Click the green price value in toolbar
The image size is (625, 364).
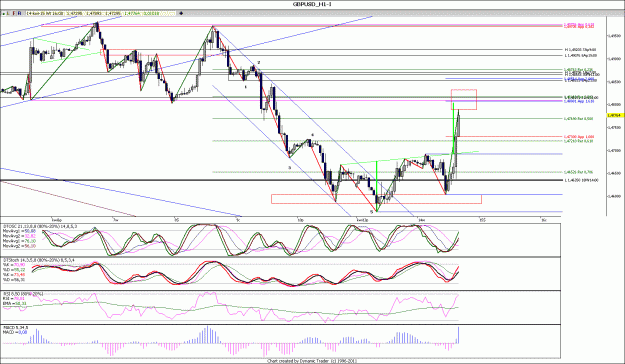[133, 13]
